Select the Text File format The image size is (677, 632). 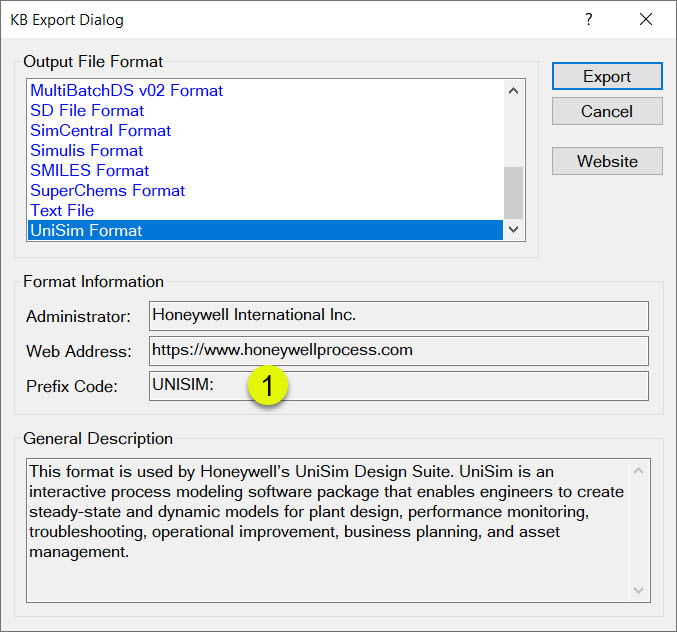pos(62,210)
